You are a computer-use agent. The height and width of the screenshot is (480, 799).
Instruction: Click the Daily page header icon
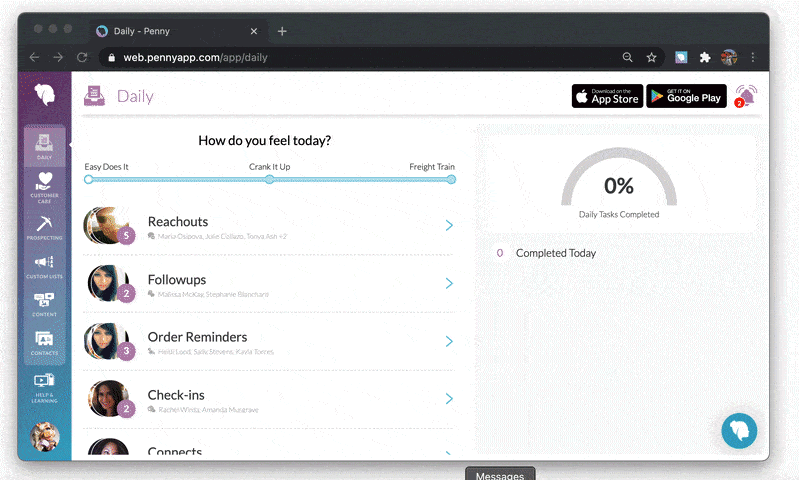point(94,96)
